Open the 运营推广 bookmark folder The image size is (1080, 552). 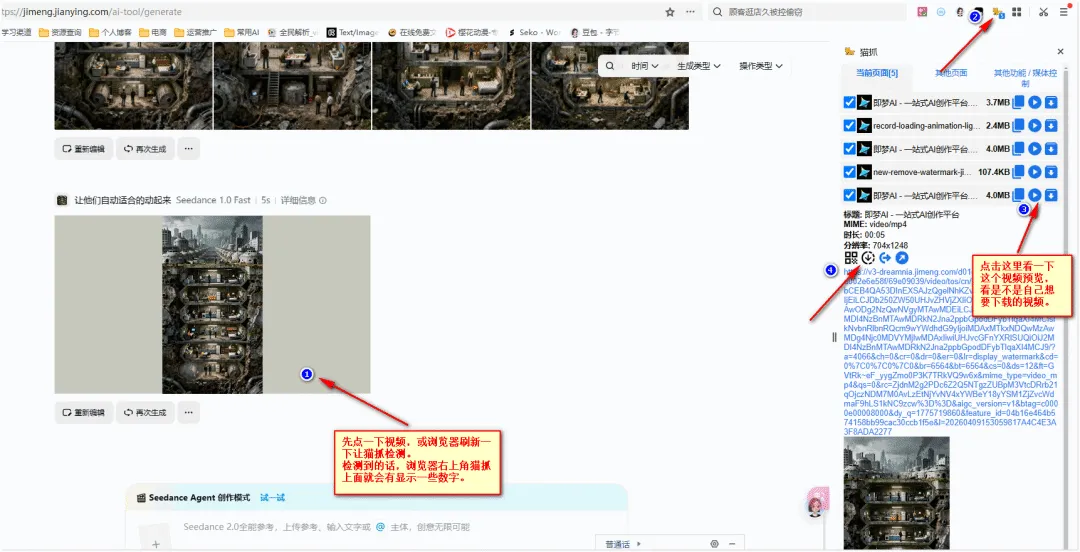point(196,32)
